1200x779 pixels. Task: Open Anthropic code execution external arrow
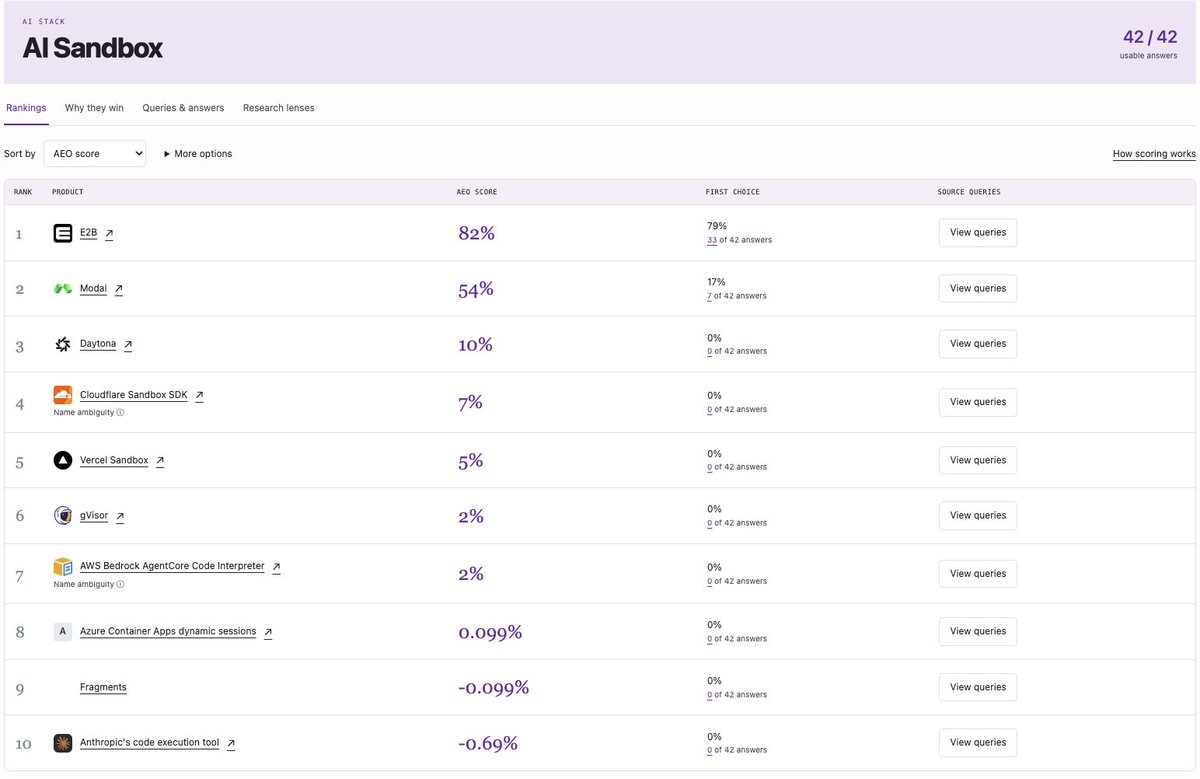(231, 744)
